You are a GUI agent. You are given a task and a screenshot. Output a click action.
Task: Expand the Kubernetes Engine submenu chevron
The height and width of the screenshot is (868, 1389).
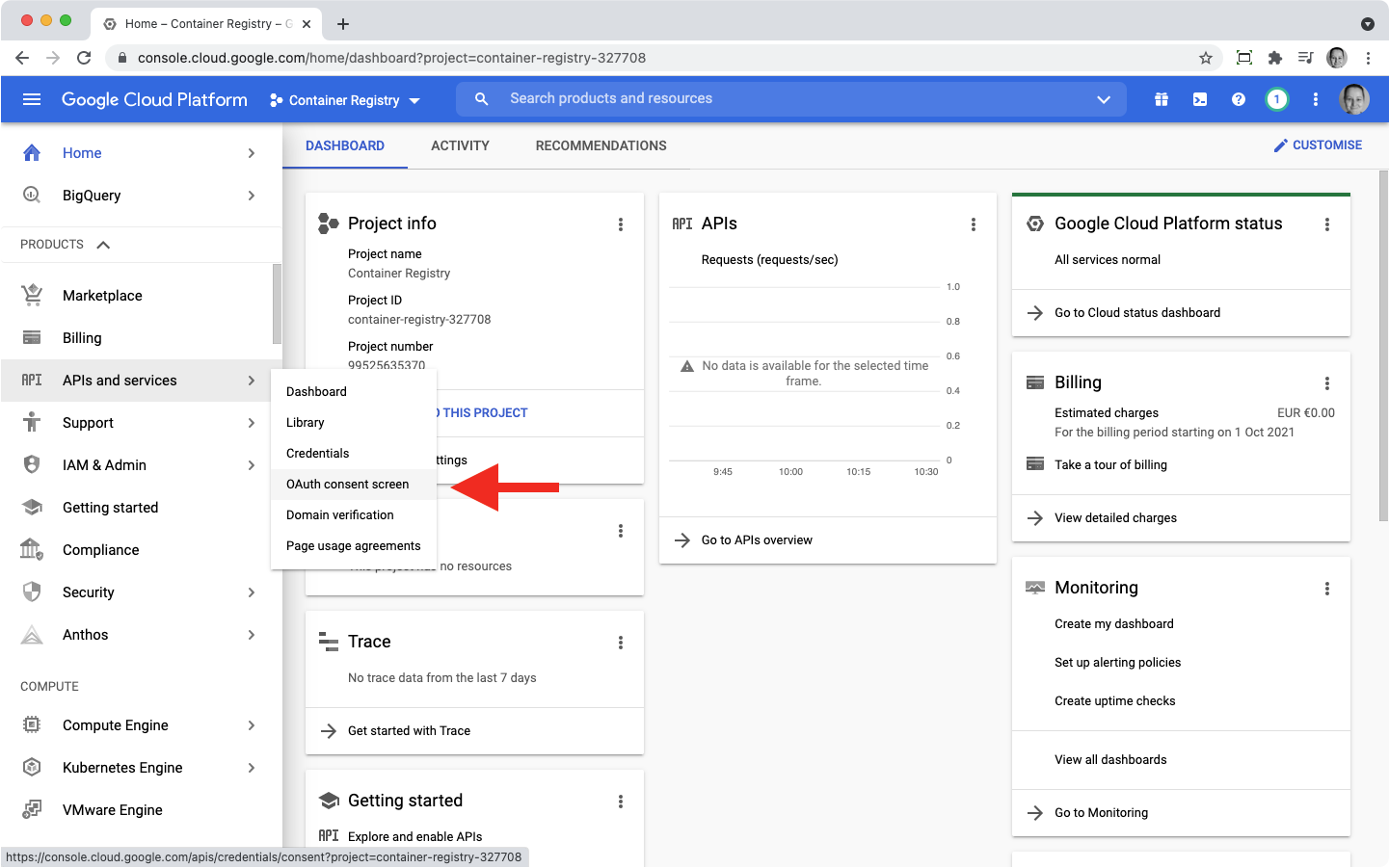coord(252,768)
